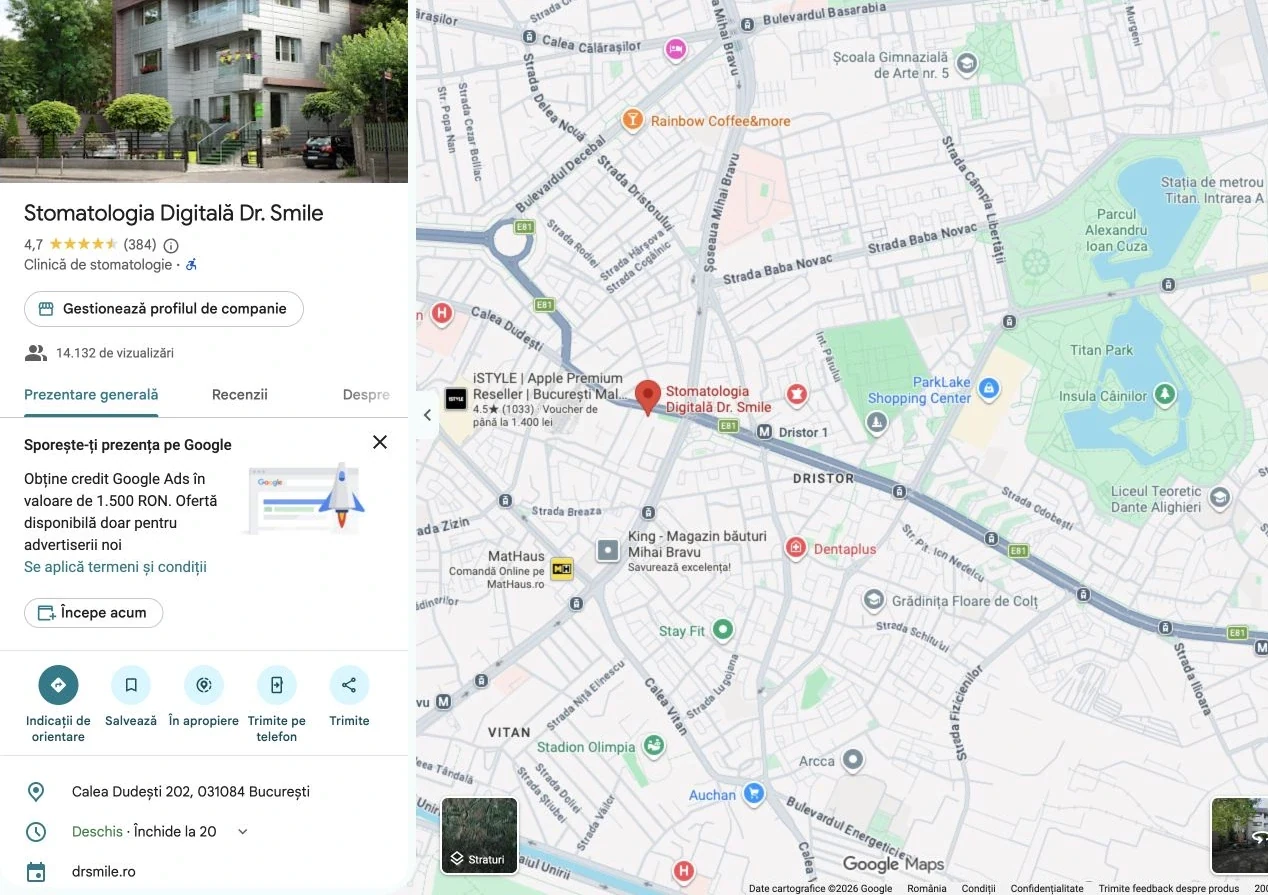Open rating info icon beside (384)
This screenshot has height=895, width=1268.
click(171, 245)
